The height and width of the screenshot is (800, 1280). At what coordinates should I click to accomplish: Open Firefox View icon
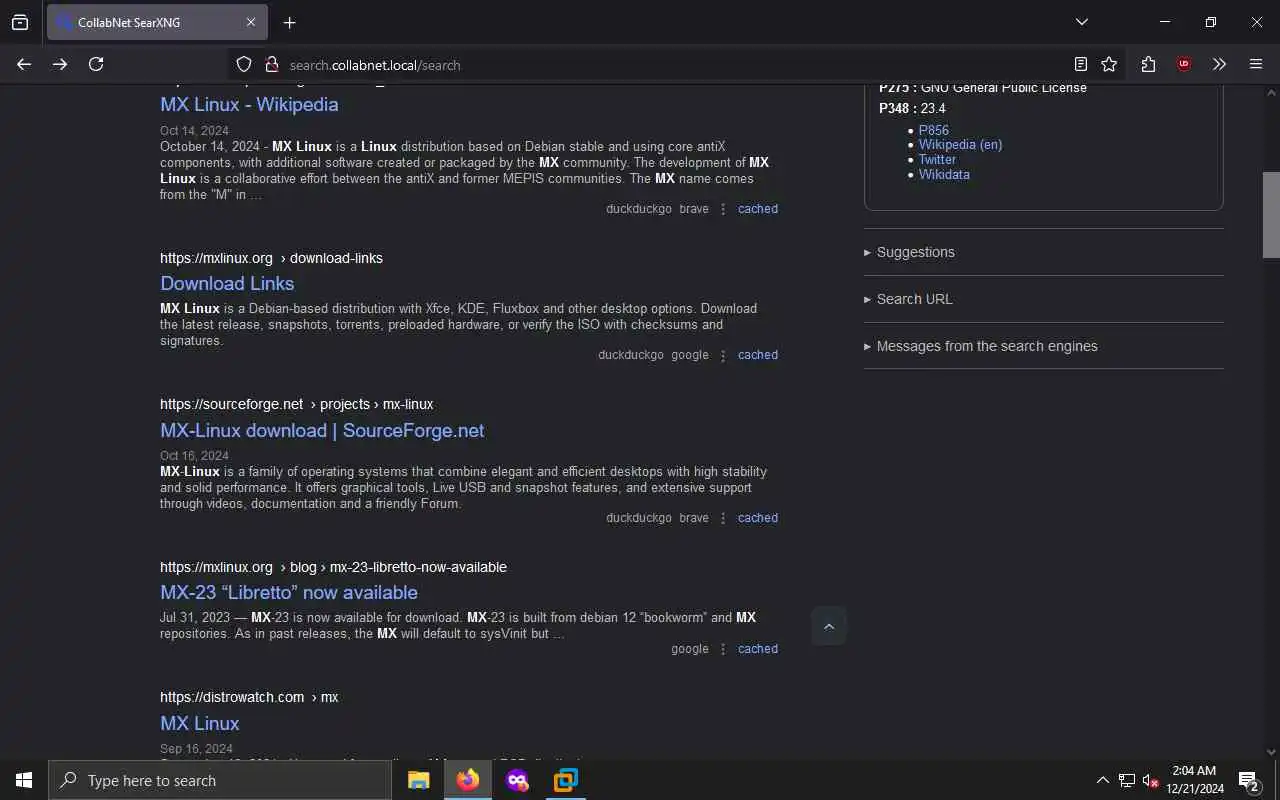[x=20, y=22]
